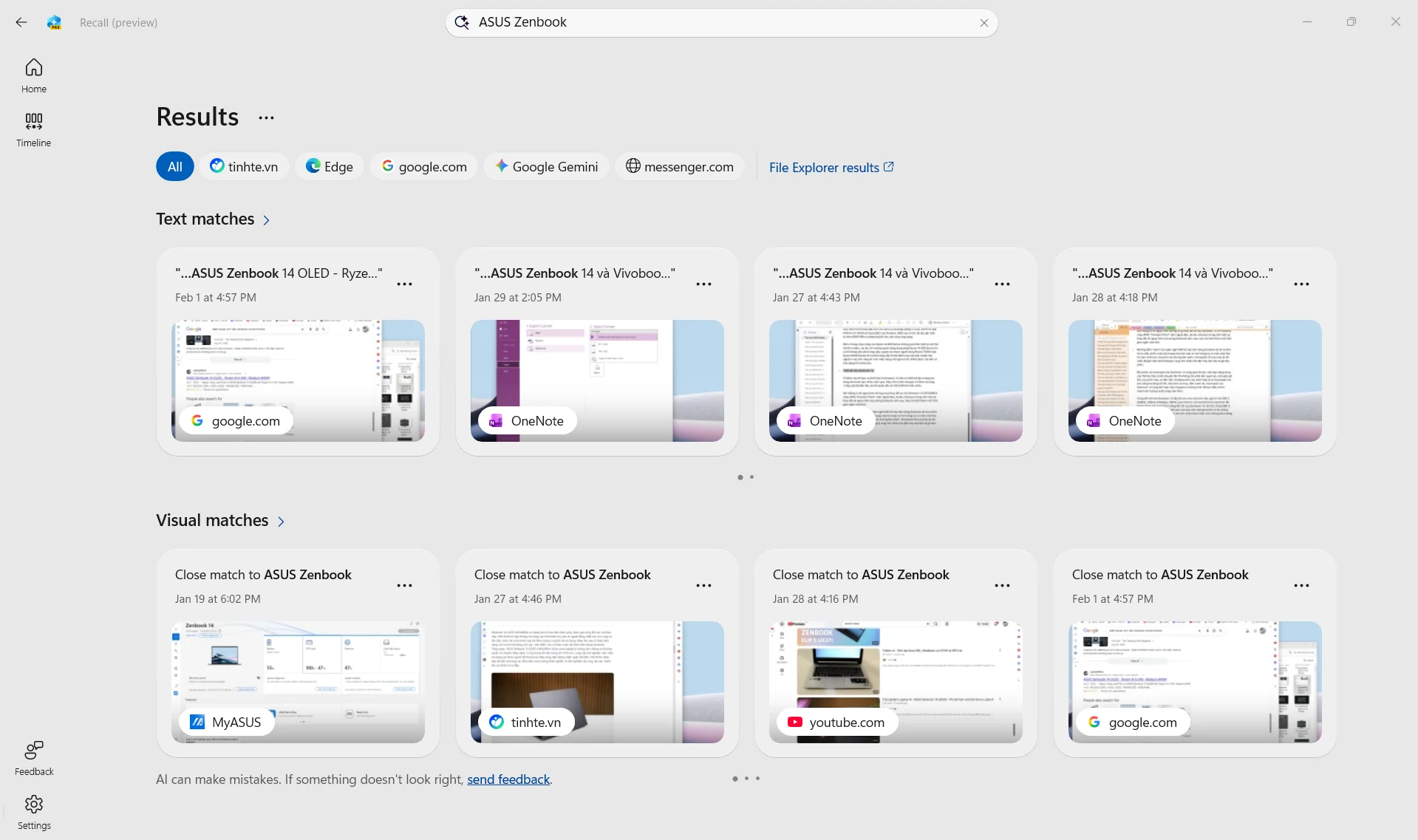Open more options next to Results heading

(266, 117)
